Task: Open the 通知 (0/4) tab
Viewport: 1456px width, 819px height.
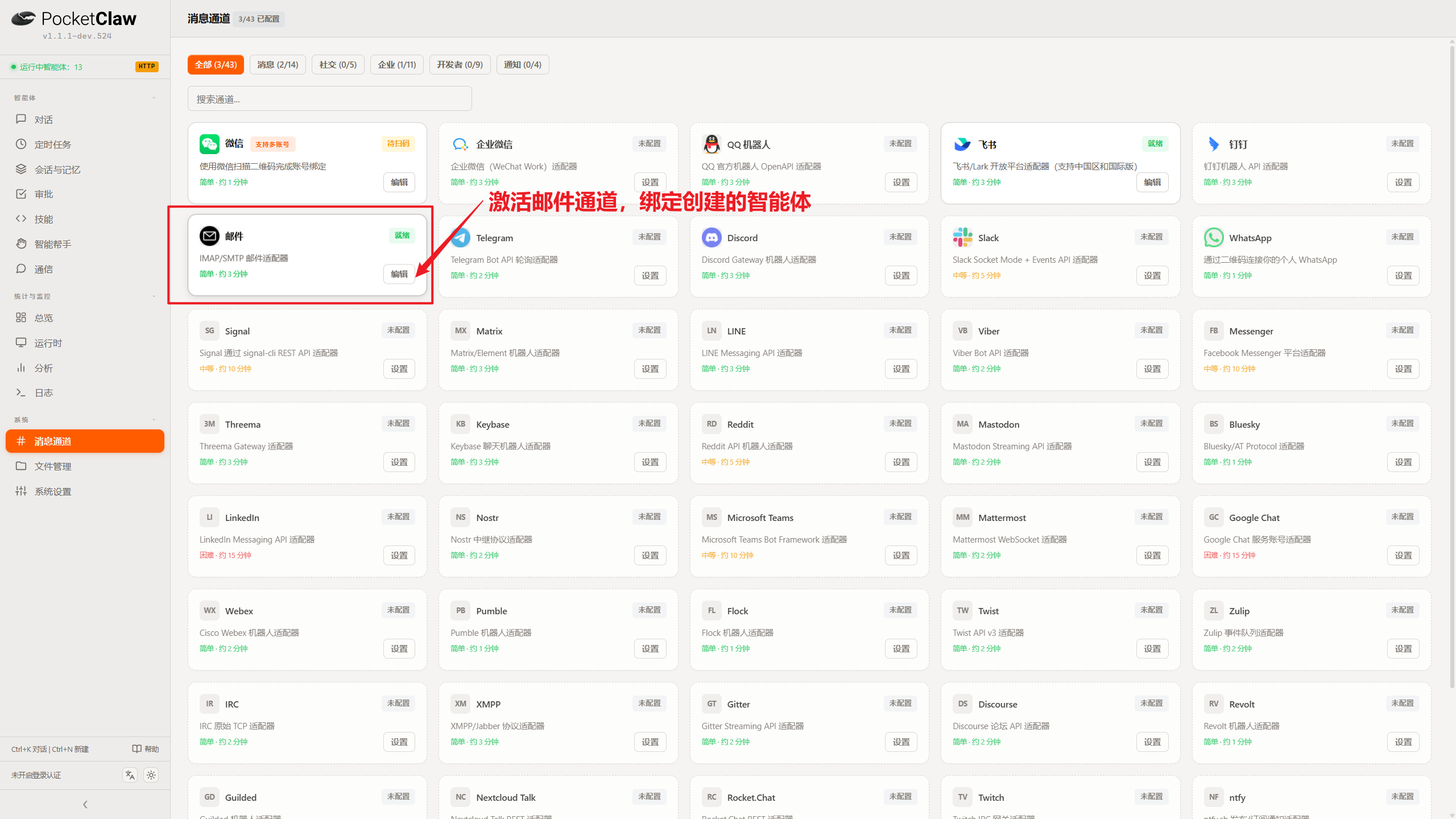Action: 523,65
